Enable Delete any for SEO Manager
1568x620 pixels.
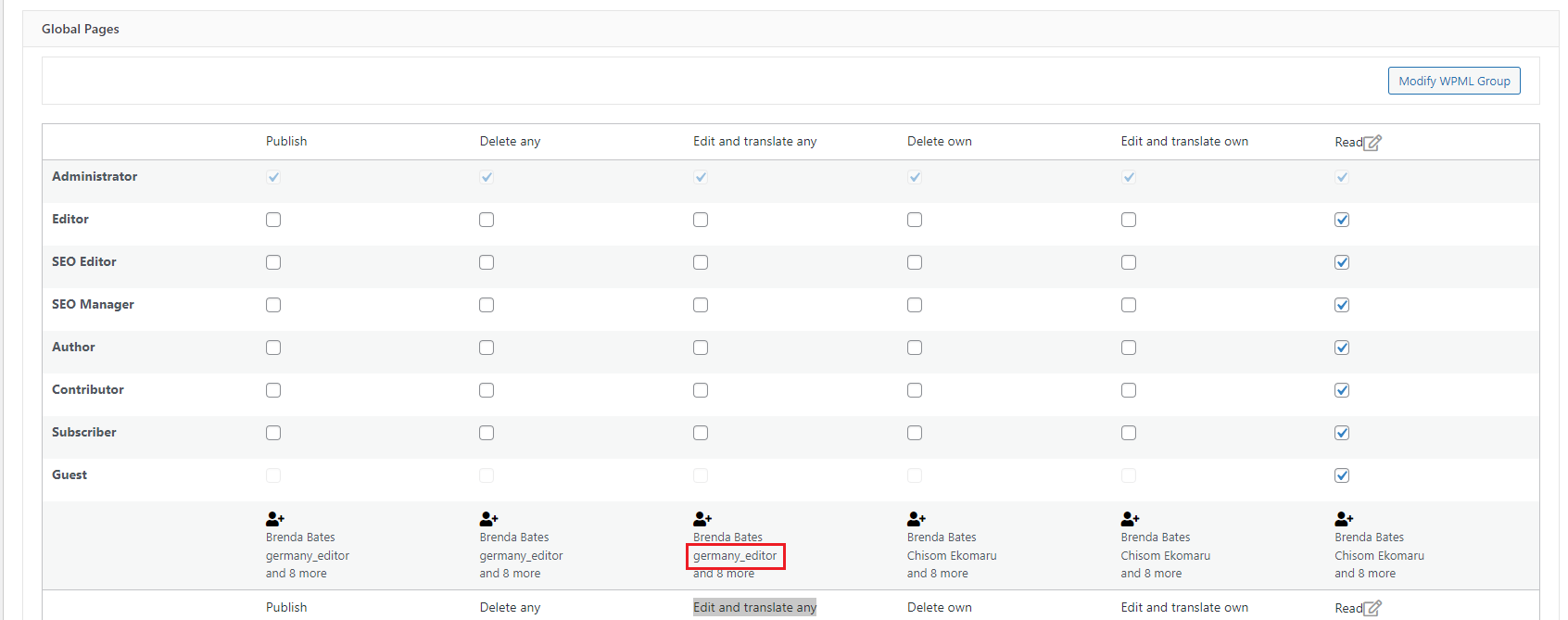coord(487,305)
